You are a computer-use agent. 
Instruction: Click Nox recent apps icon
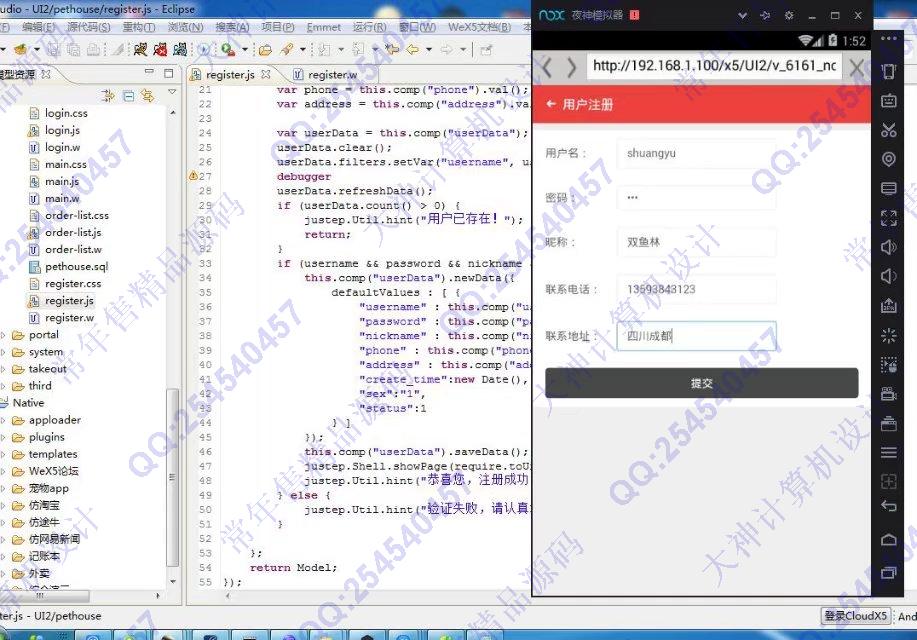(x=888, y=572)
